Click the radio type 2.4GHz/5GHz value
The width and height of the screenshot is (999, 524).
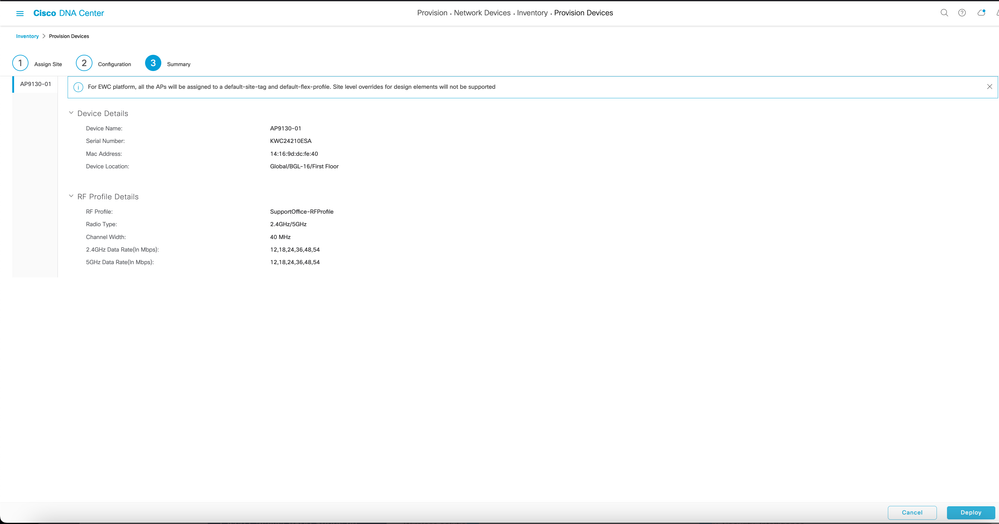288,224
